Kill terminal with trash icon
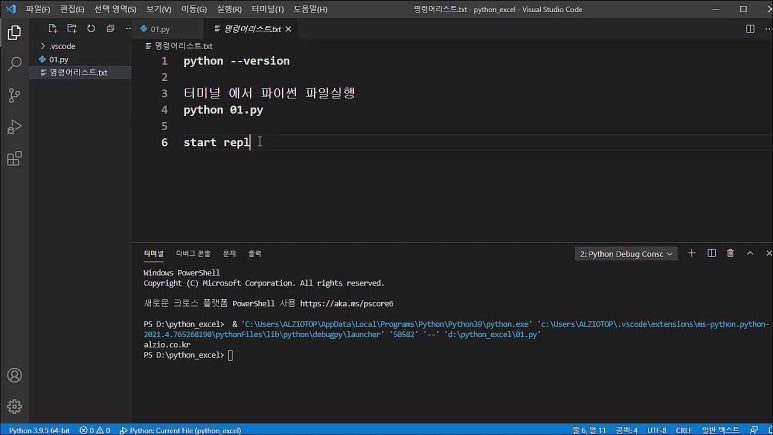773x435 pixels. 730,253
